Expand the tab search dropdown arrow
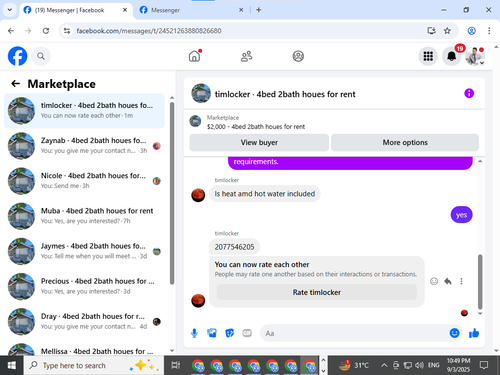500x375 pixels. tap(10, 10)
